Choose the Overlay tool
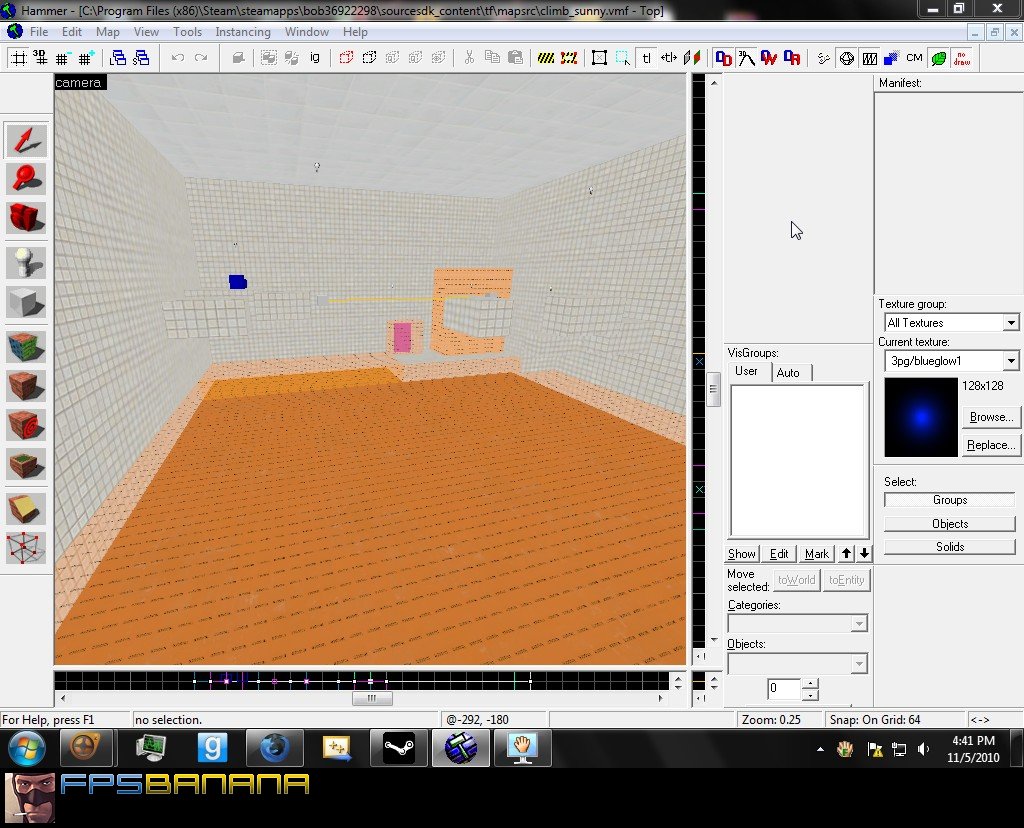Viewport: 1024px width, 828px height. tap(26, 464)
